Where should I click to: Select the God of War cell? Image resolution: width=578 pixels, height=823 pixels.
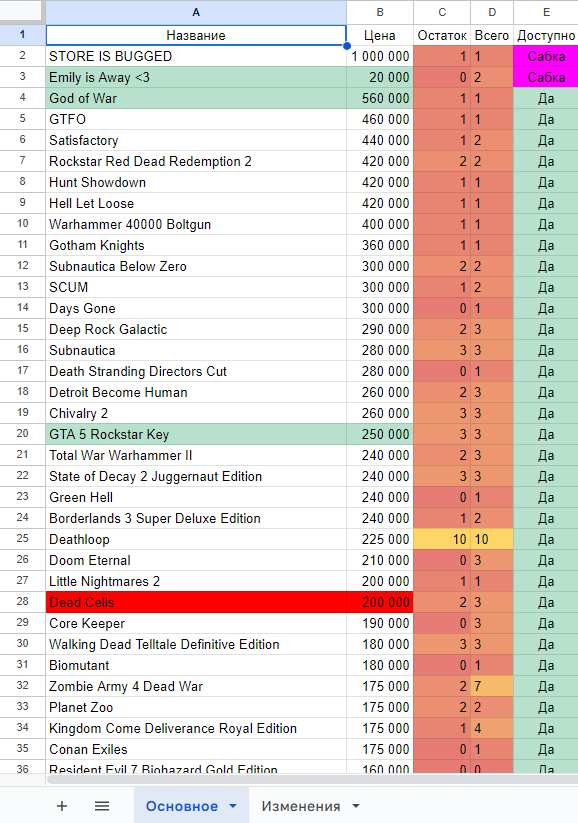coord(196,98)
